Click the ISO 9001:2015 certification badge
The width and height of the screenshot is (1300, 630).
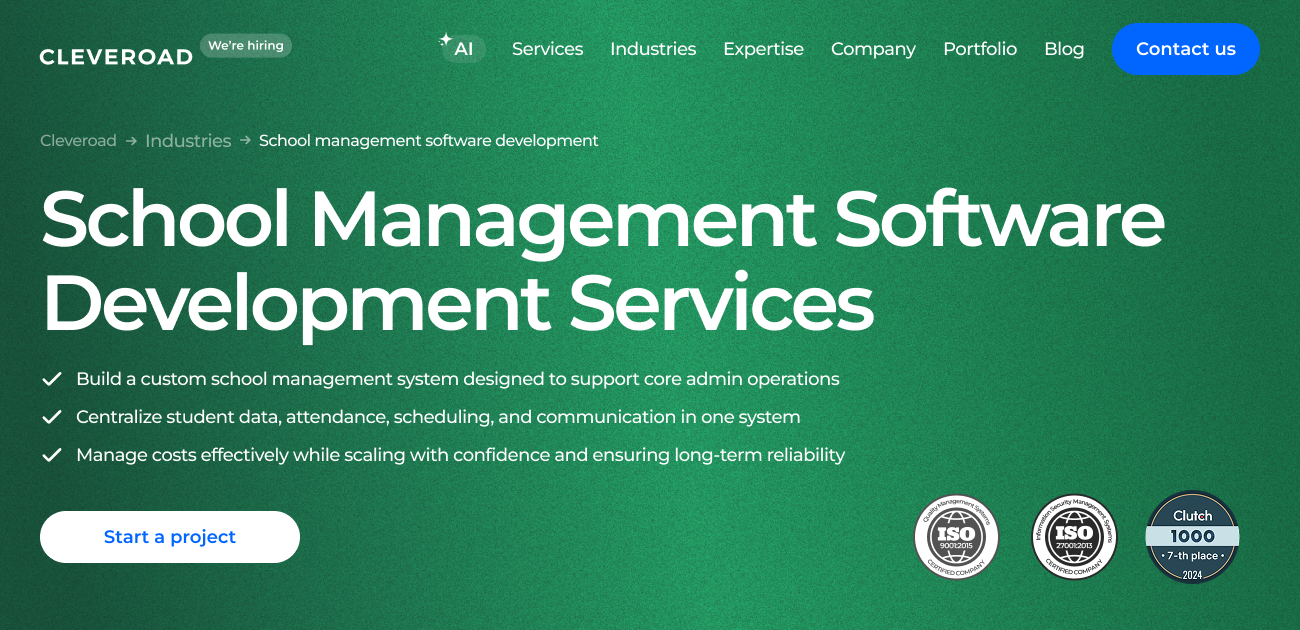957,537
